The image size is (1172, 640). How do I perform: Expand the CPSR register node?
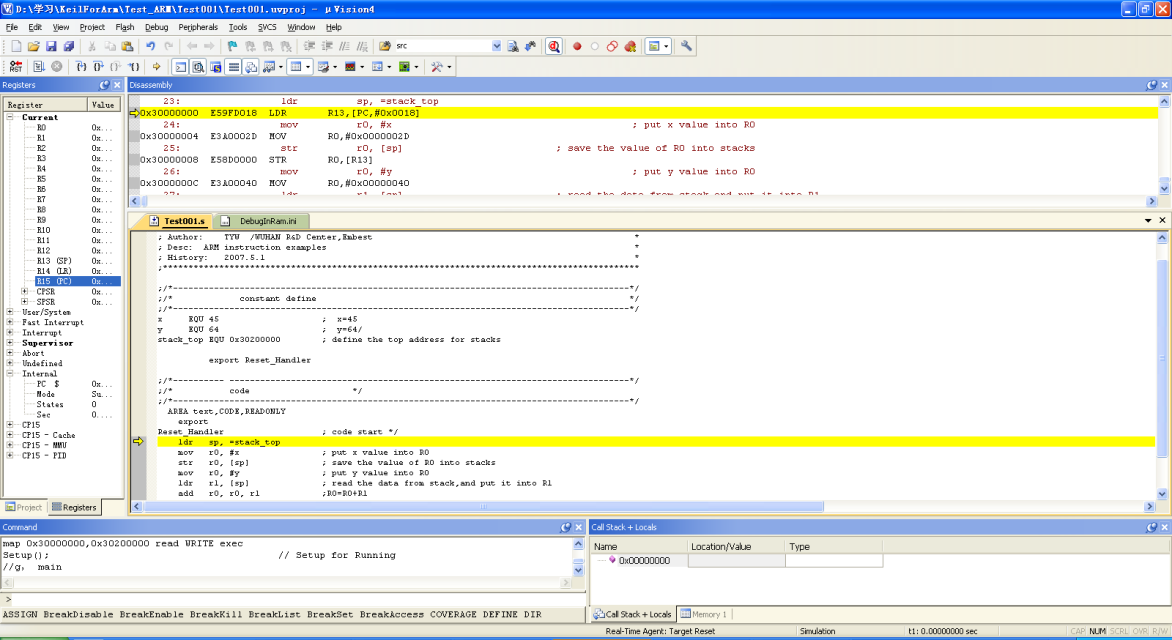click(25, 292)
